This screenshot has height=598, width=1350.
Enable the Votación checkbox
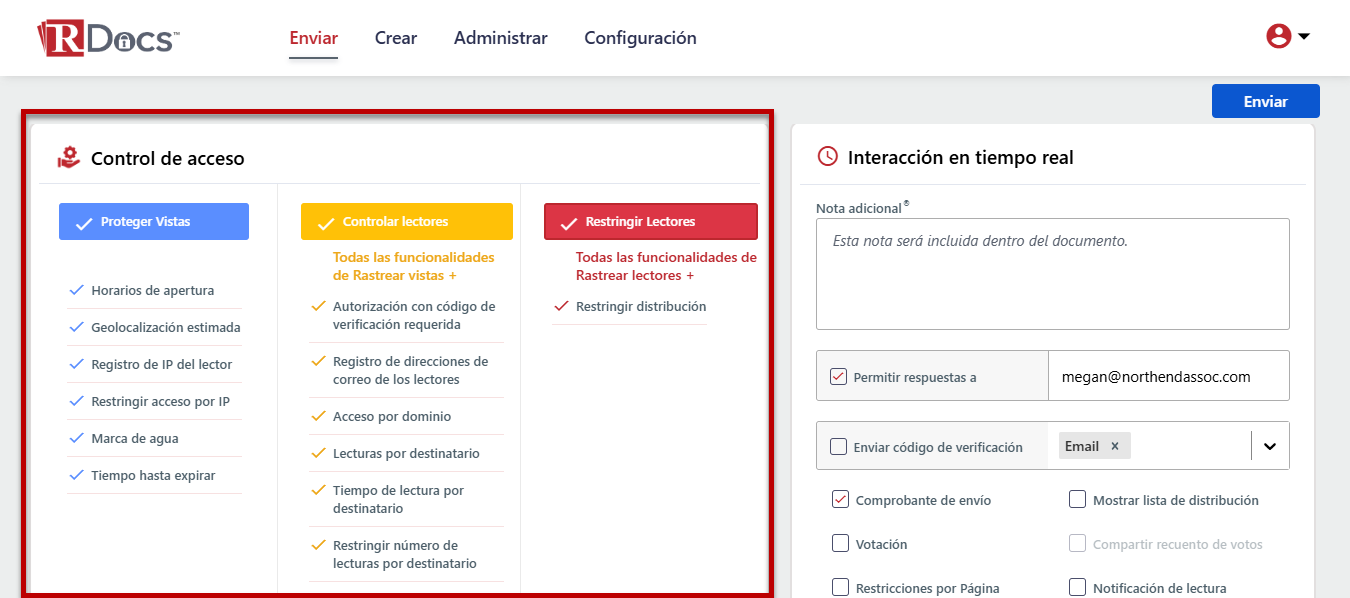click(840, 544)
